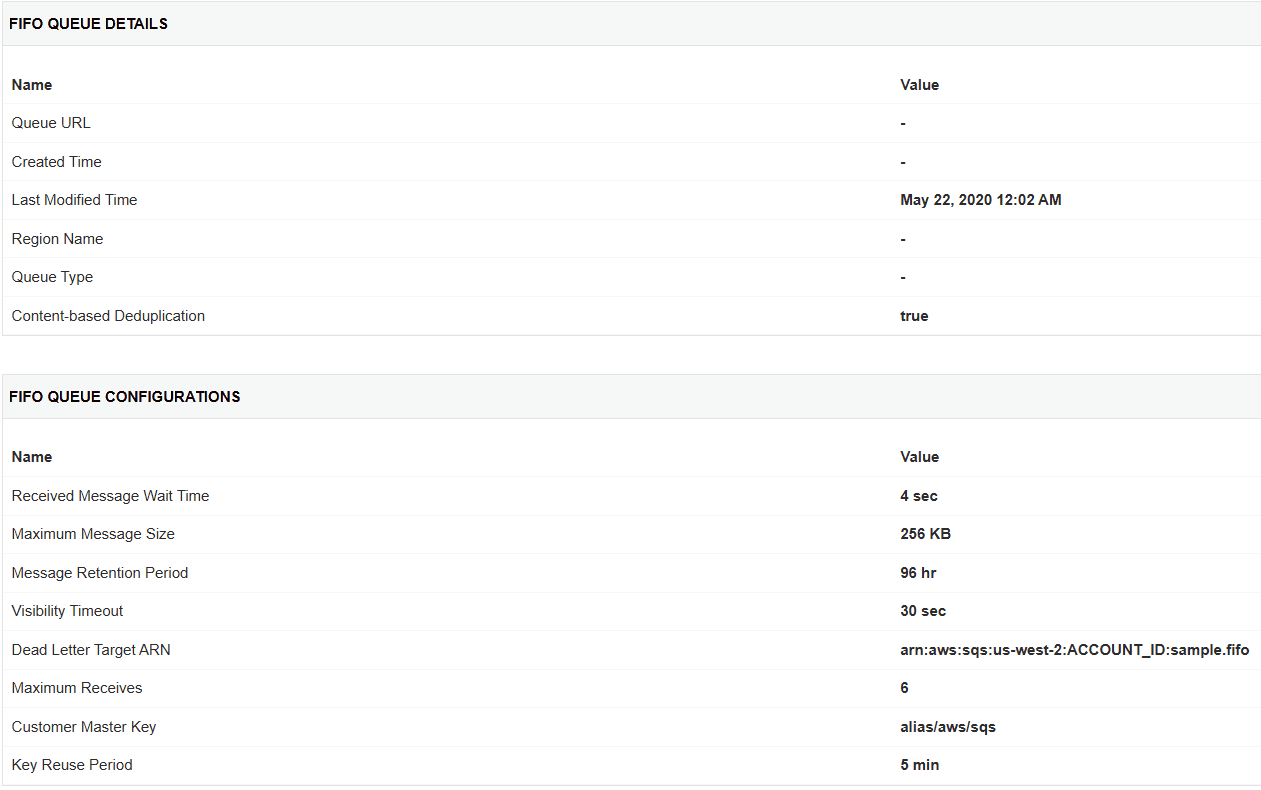Screen dimensions: 1261x790
Task: Click Received Message Wait Time label
Action: [110, 496]
